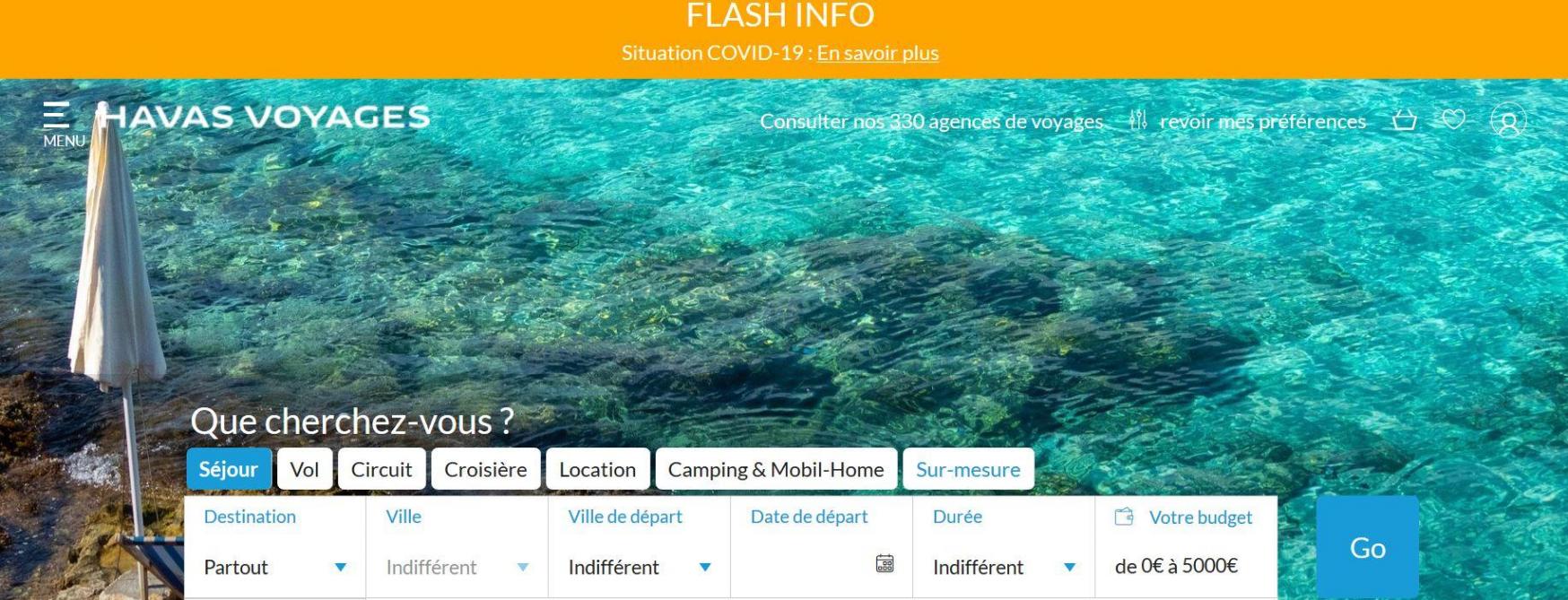Click the budget wallet icon
This screenshot has width=1568, height=600.
click(1124, 517)
